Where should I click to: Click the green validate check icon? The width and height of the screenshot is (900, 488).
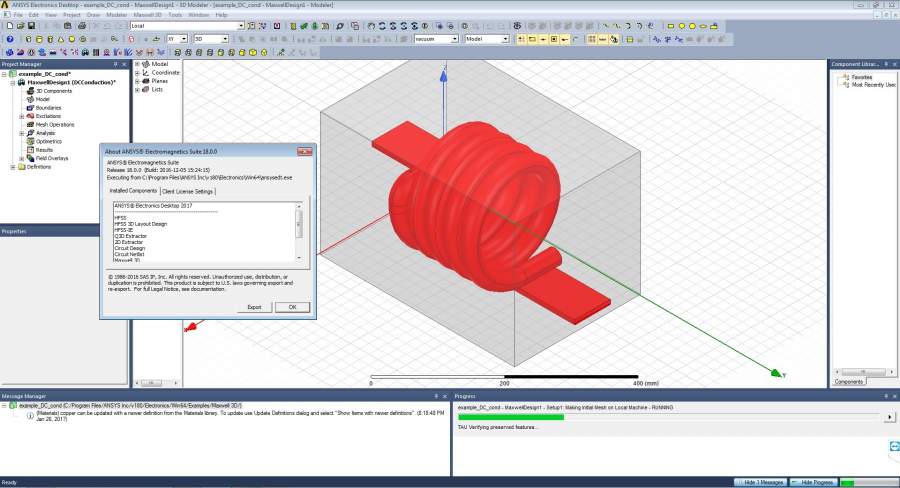point(304,26)
